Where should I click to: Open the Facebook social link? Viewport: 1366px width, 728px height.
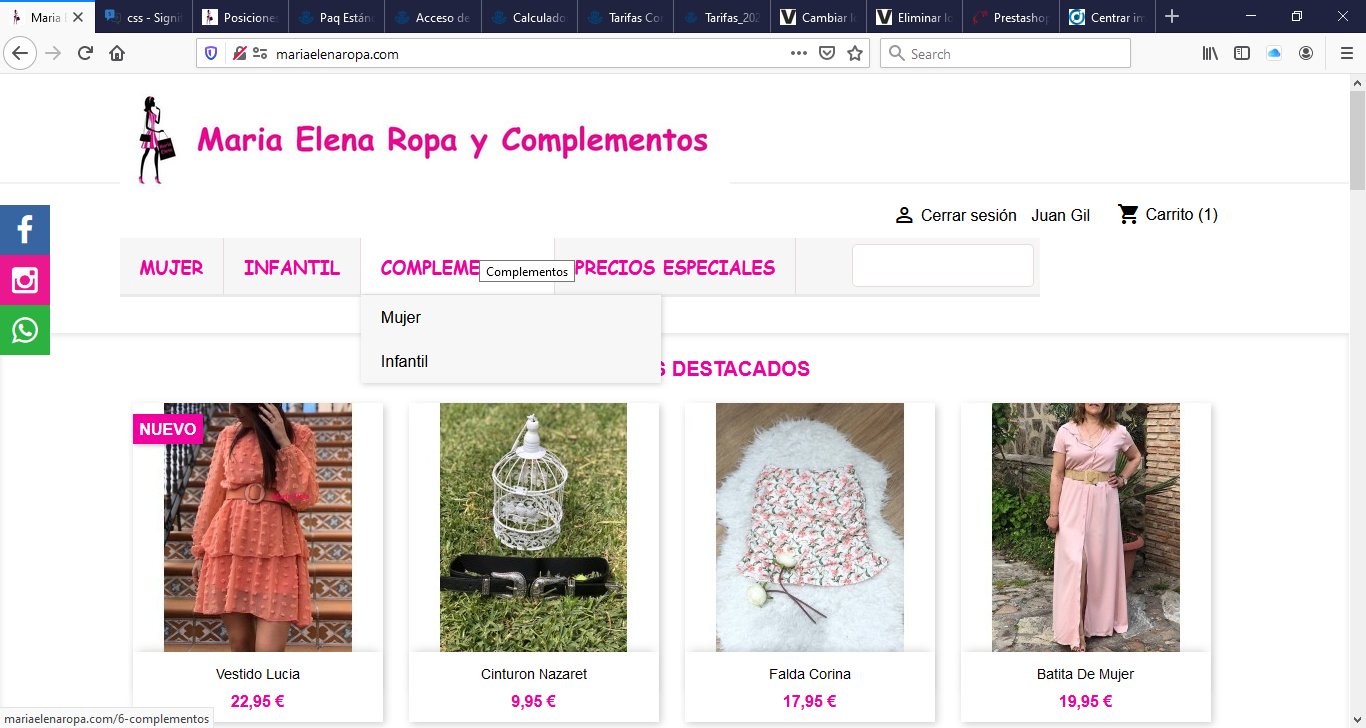(25, 230)
